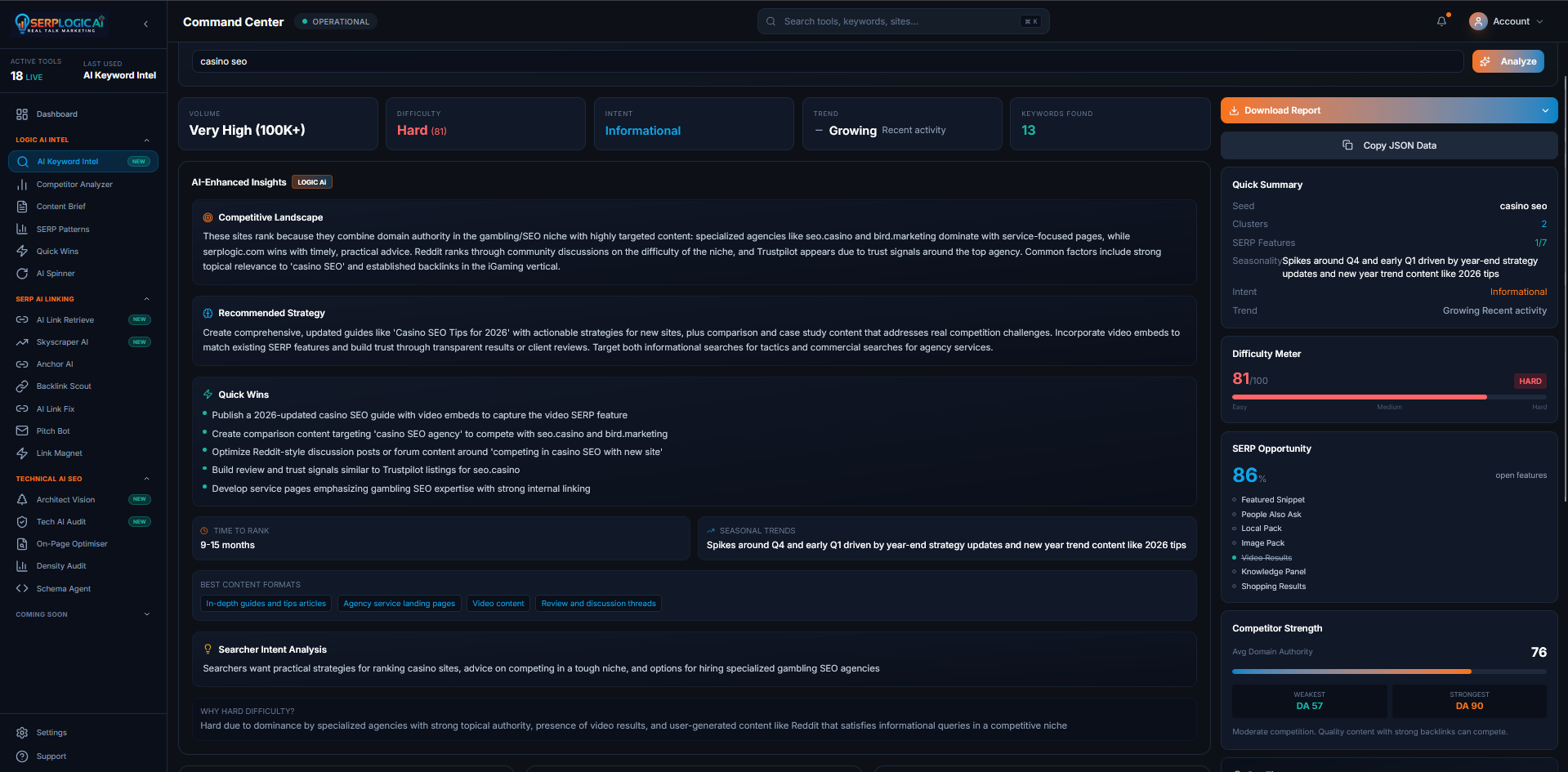The image size is (1568, 772).
Task: Click the Support help icon
Action: click(x=22, y=756)
